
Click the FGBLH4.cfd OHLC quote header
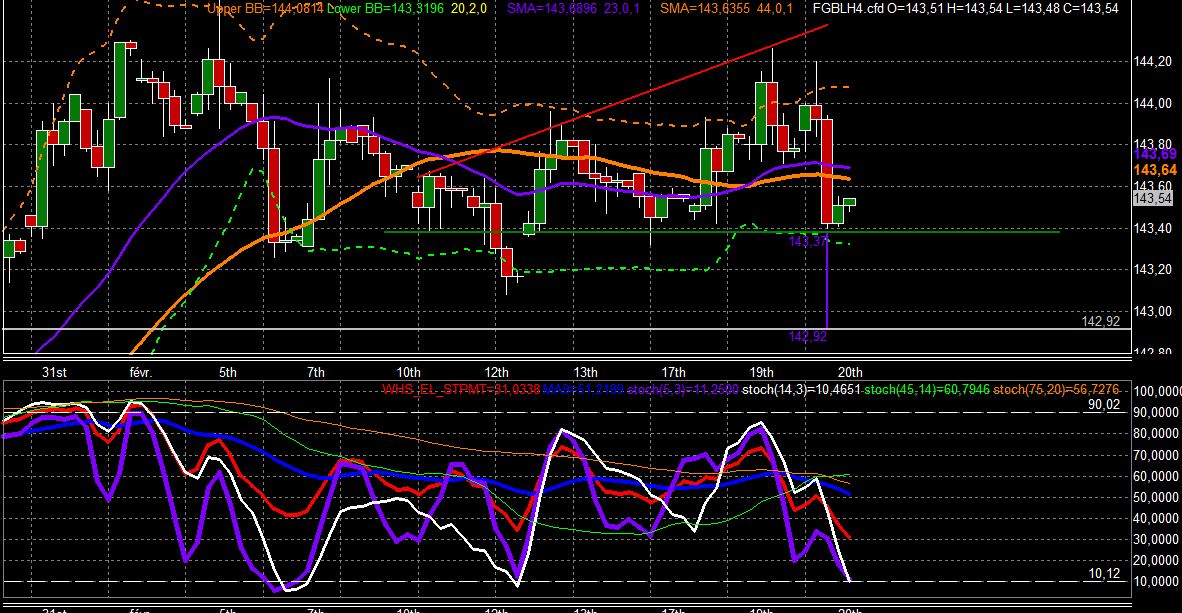click(x=965, y=9)
